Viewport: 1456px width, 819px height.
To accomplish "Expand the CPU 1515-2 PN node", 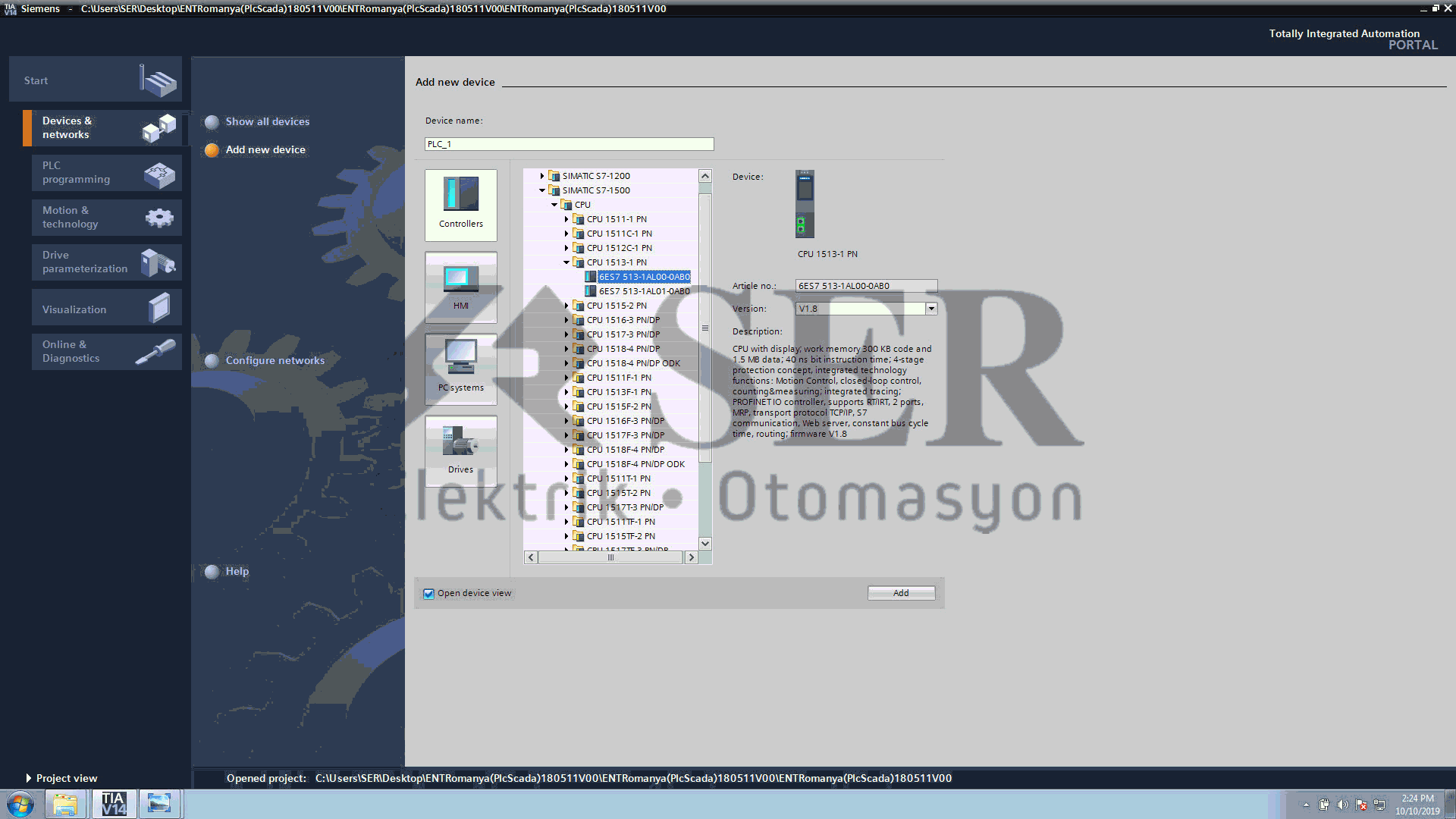I will (566, 306).
